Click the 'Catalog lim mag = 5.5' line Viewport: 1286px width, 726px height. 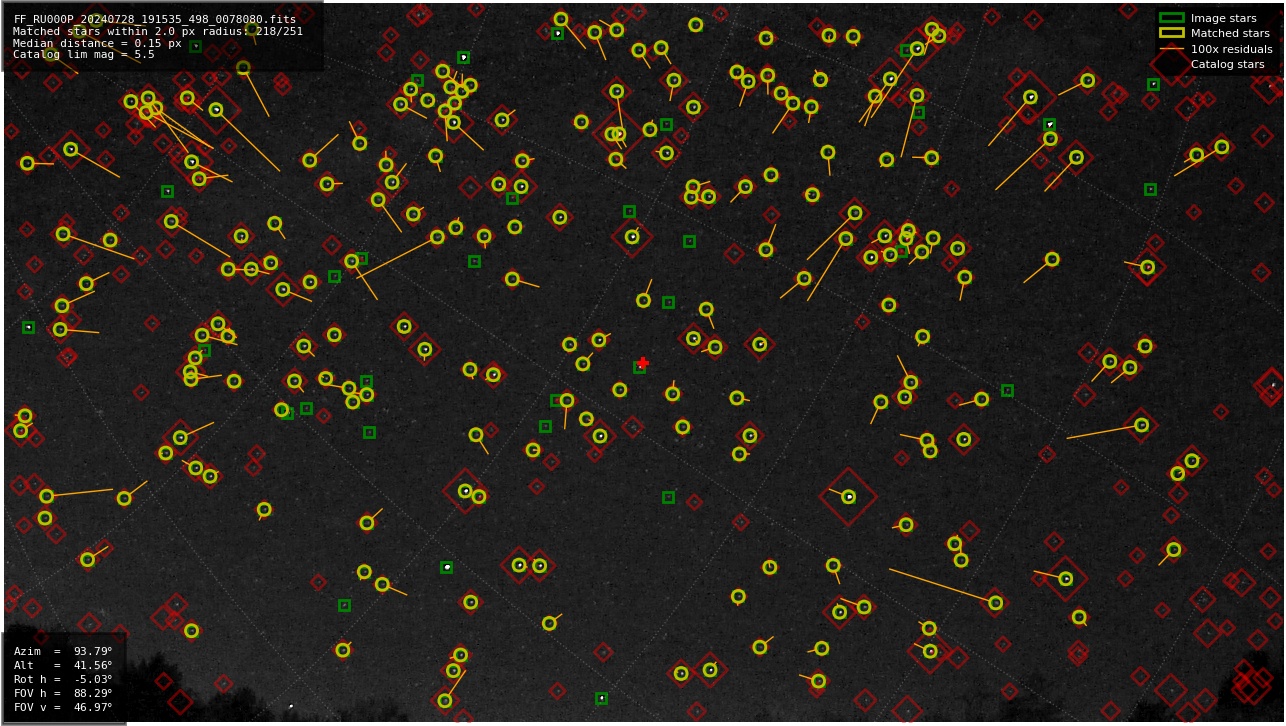84,55
